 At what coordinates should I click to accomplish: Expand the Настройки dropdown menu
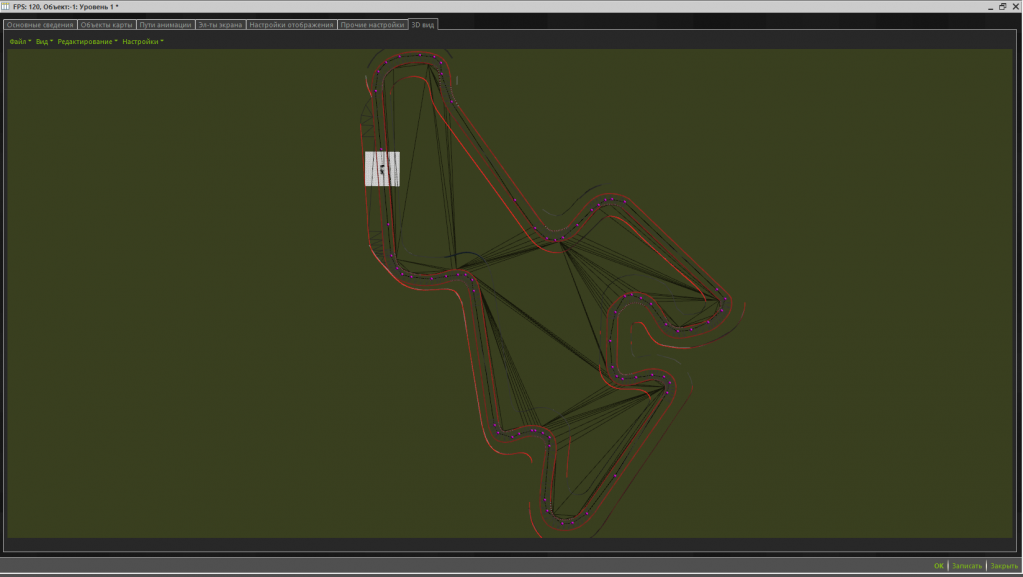142,42
